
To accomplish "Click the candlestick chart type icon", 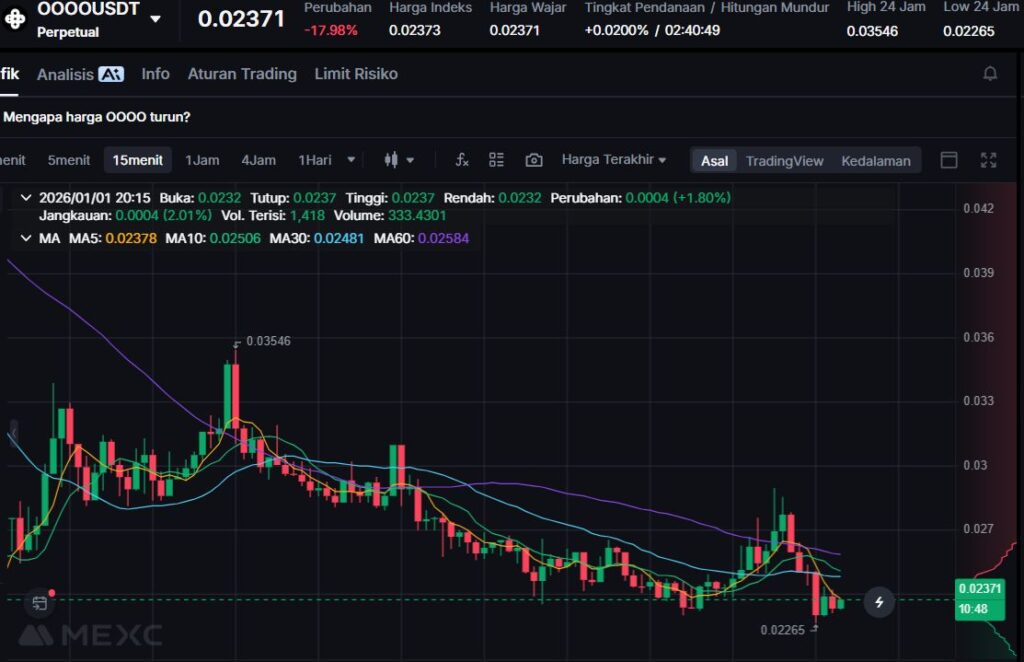I will coord(391,160).
